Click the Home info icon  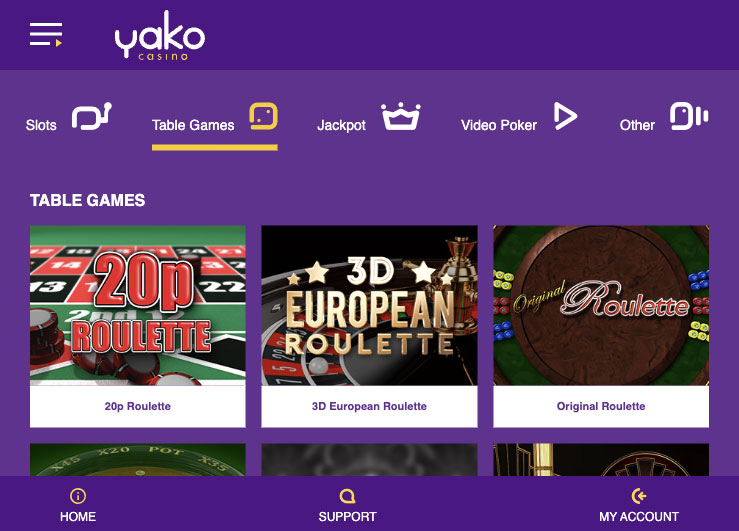click(x=78, y=496)
